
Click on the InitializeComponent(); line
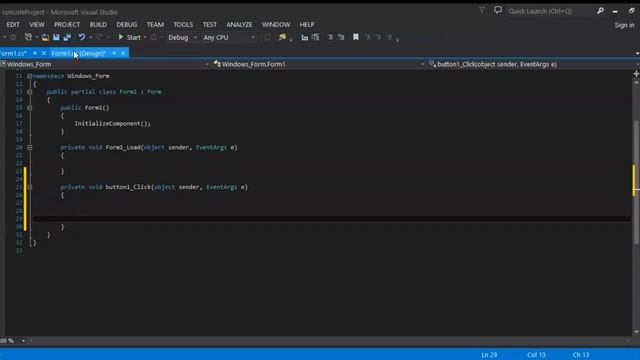112,124
